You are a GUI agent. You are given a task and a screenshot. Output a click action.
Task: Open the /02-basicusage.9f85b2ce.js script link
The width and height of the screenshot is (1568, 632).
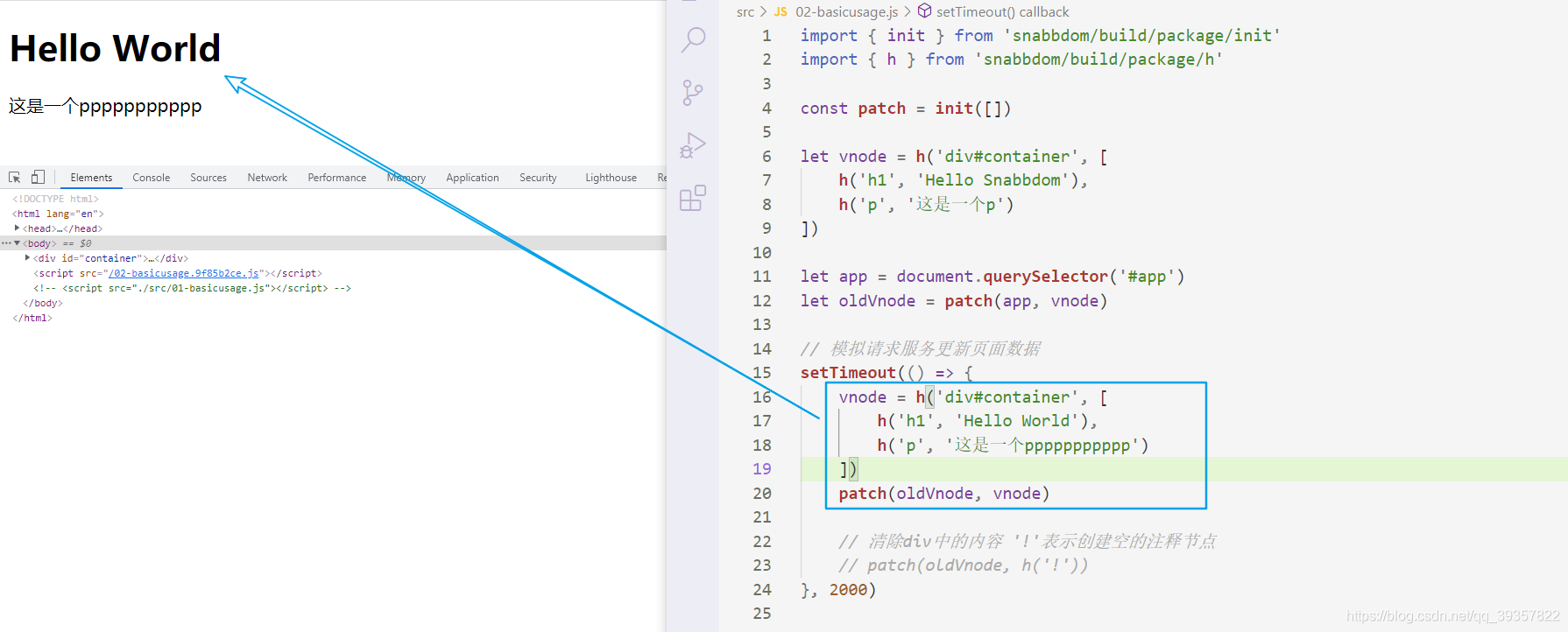tap(183, 273)
